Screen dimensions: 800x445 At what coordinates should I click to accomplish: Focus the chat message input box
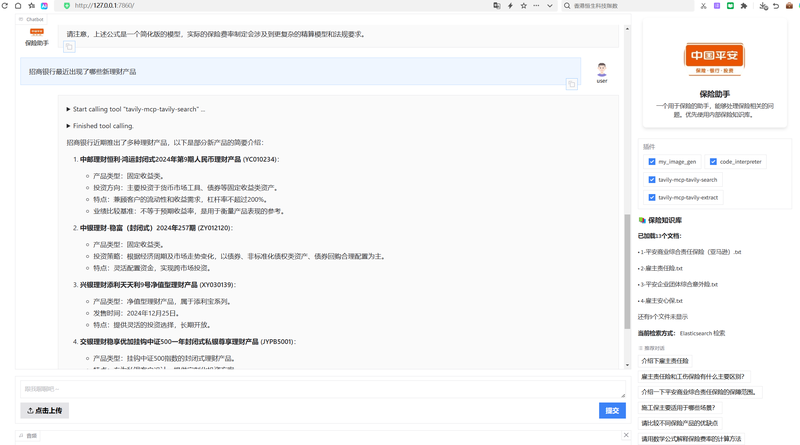pos(323,389)
